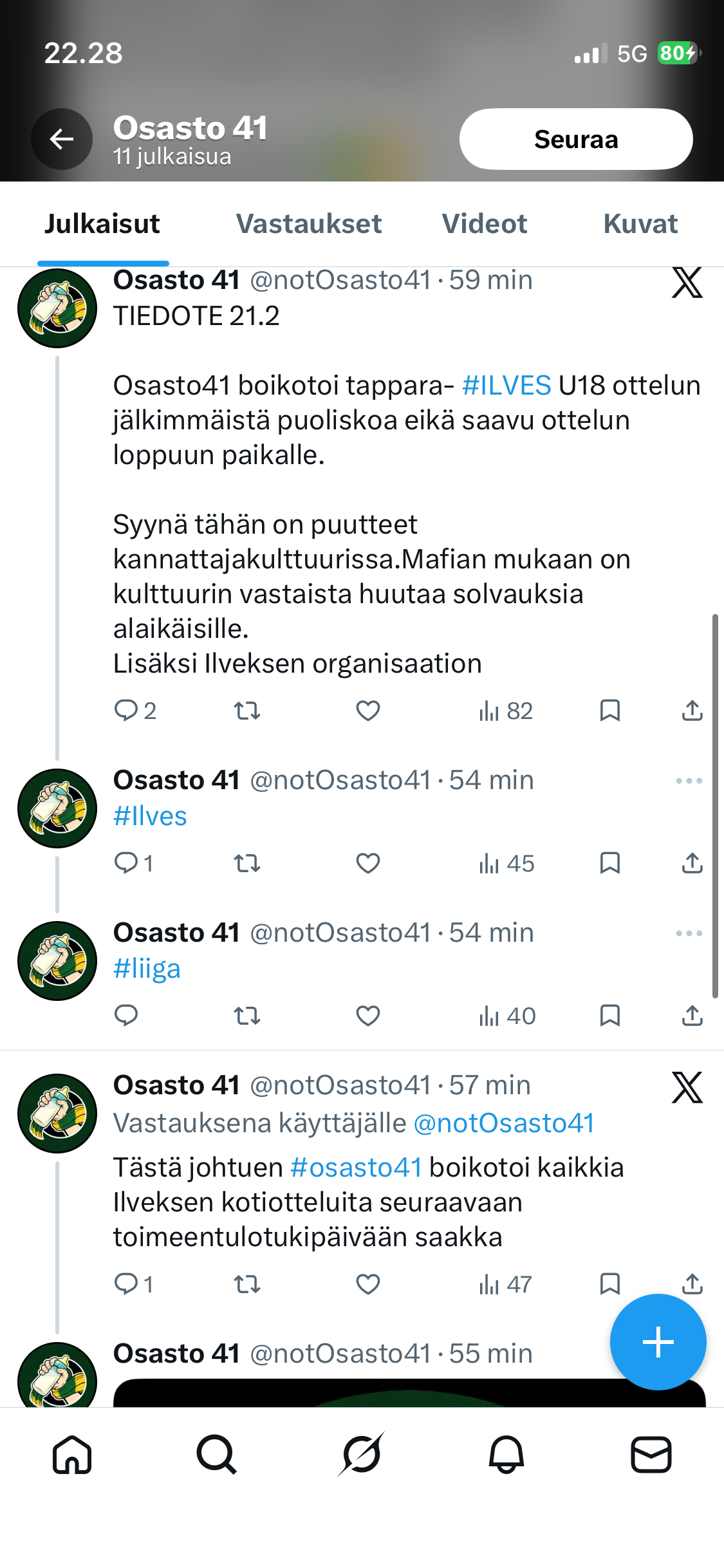Open more options on #liiga post
The image size is (724, 1568).
pyautogui.click(x=689, y=933)
